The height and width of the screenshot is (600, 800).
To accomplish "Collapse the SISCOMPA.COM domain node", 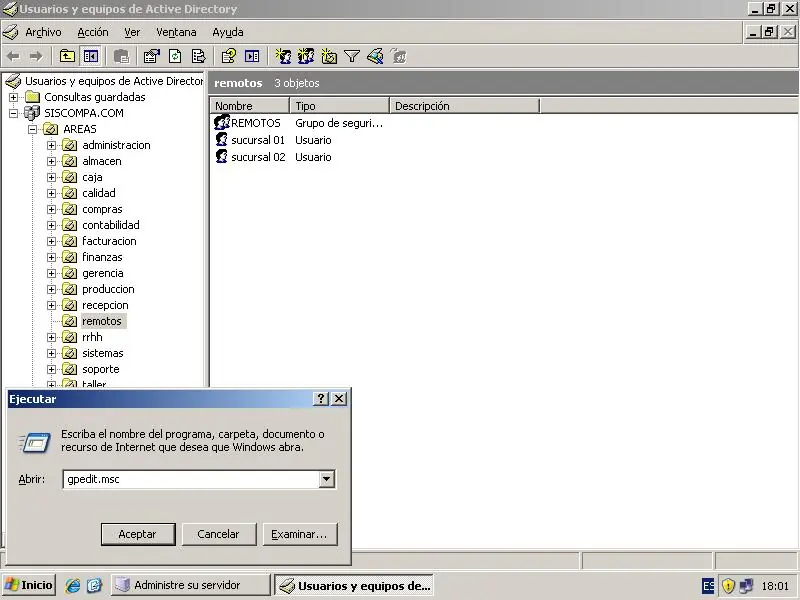I will point(13,113).
